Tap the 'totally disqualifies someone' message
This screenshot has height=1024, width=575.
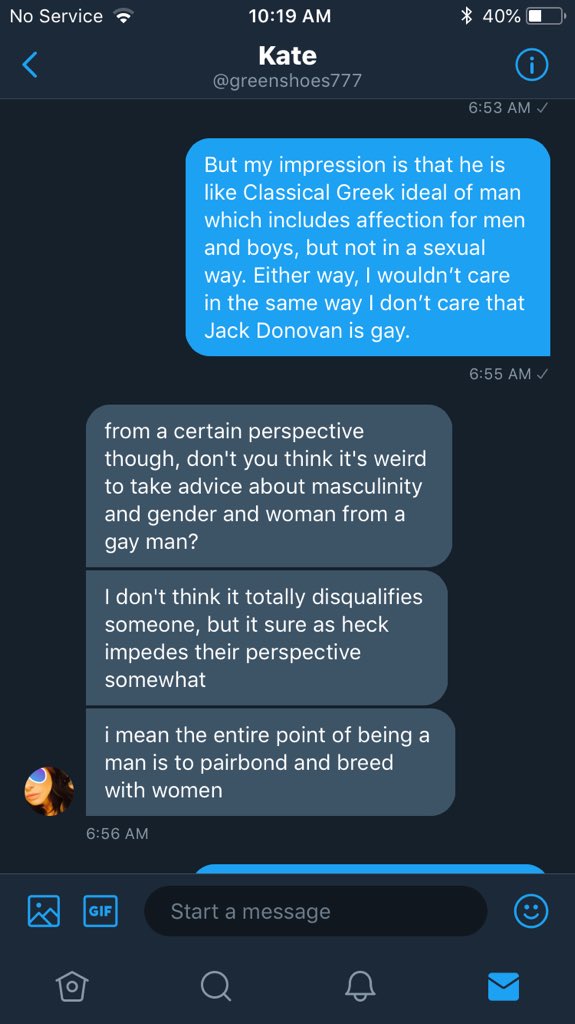click(x=267, y=638)
